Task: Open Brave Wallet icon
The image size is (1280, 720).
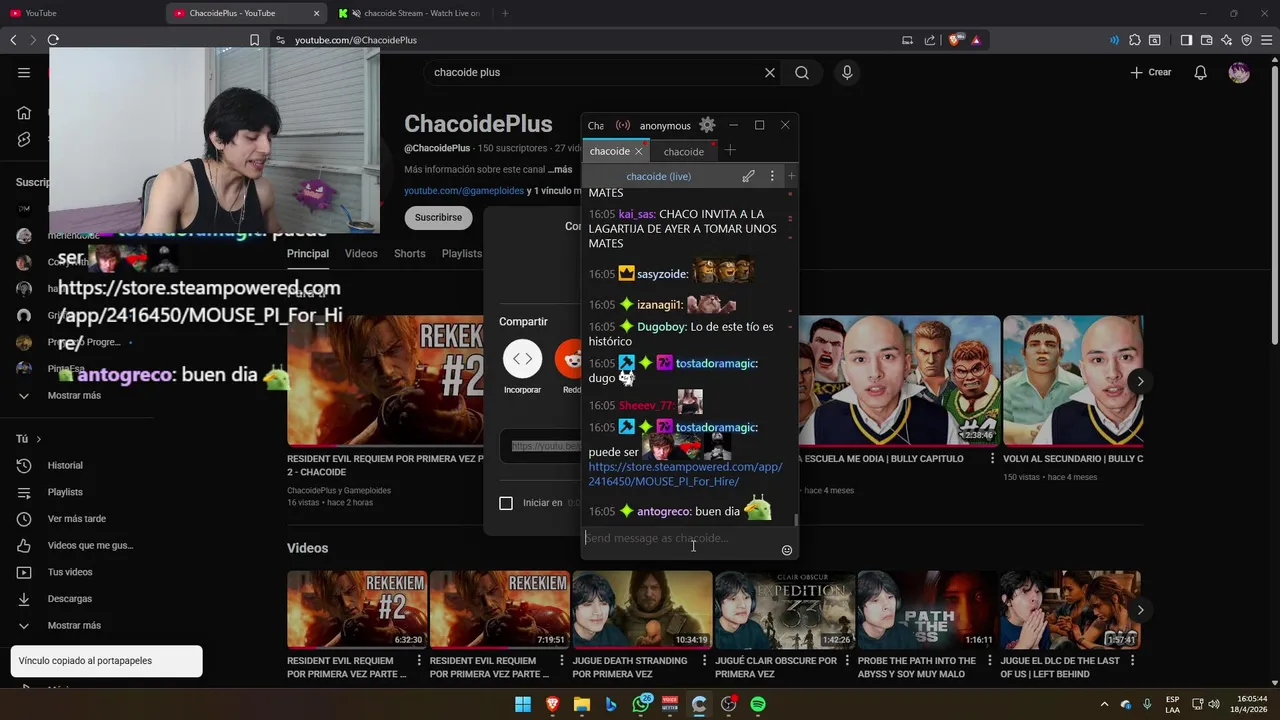Action: (1206, 40)
